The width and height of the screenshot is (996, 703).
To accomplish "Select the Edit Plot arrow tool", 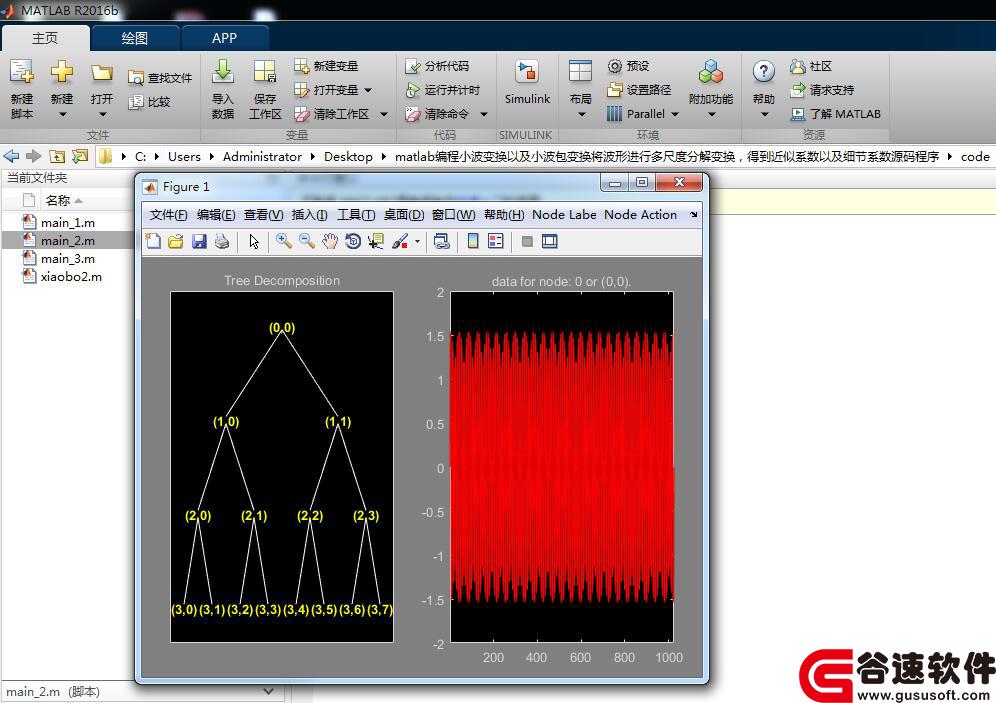I will [254, 241].
